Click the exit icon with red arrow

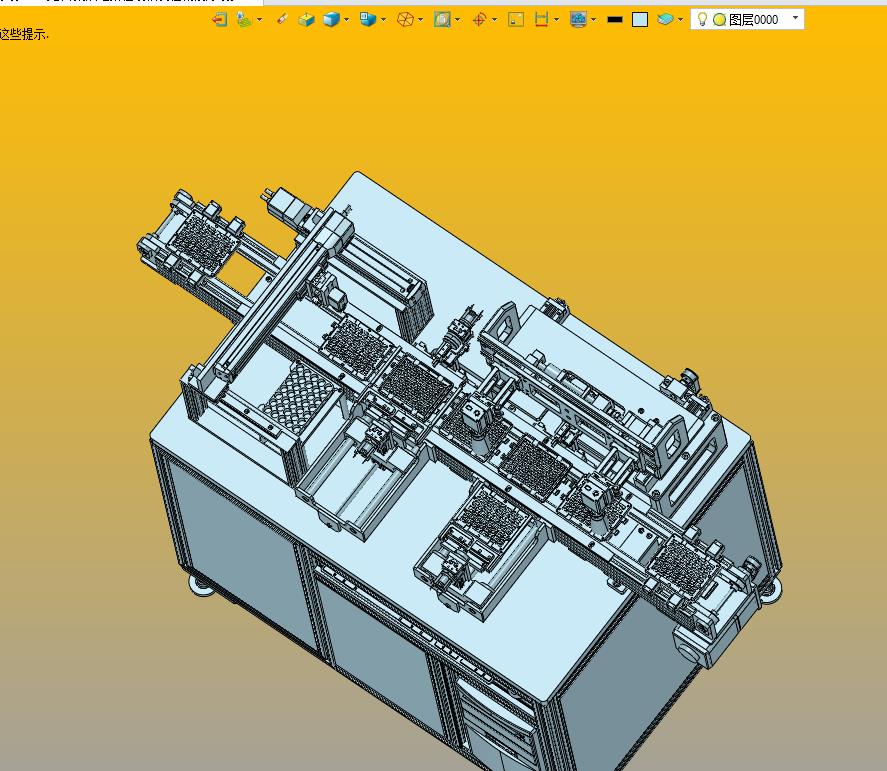[219, 19]
